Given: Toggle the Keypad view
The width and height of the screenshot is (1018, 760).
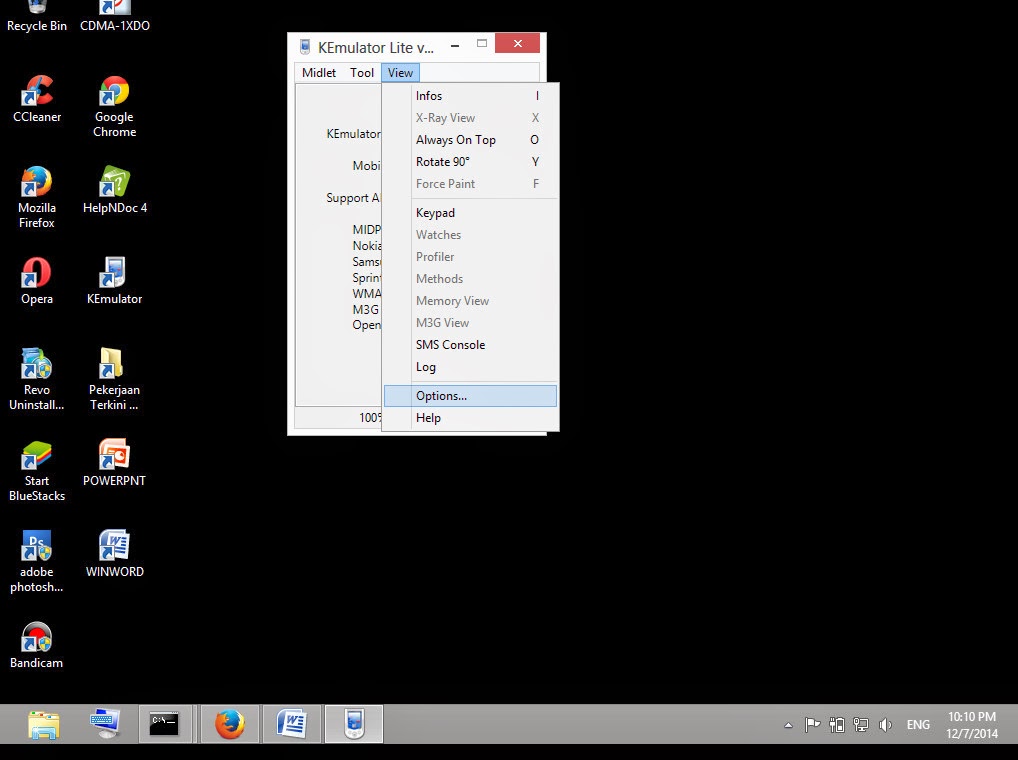Looking at the screenshot, I should [x=470, y=213].
